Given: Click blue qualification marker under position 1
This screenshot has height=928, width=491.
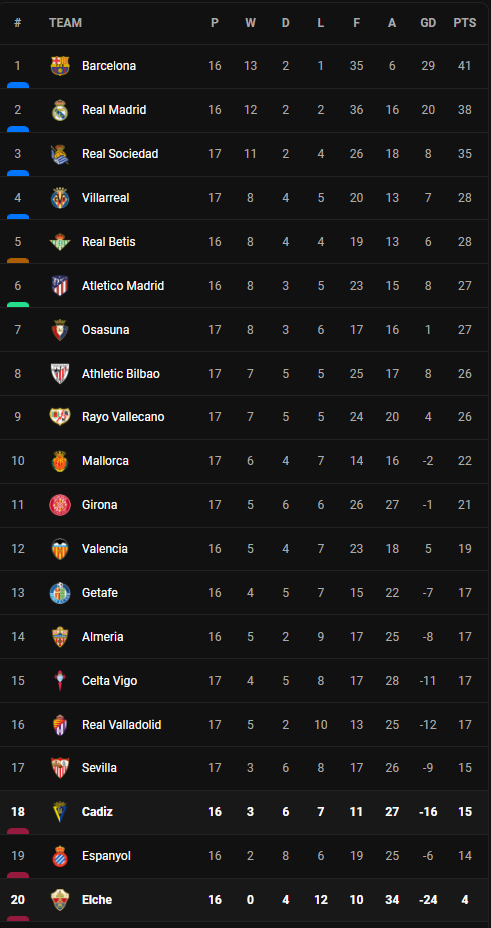Looking at the screenshot, I should point(18,85).
